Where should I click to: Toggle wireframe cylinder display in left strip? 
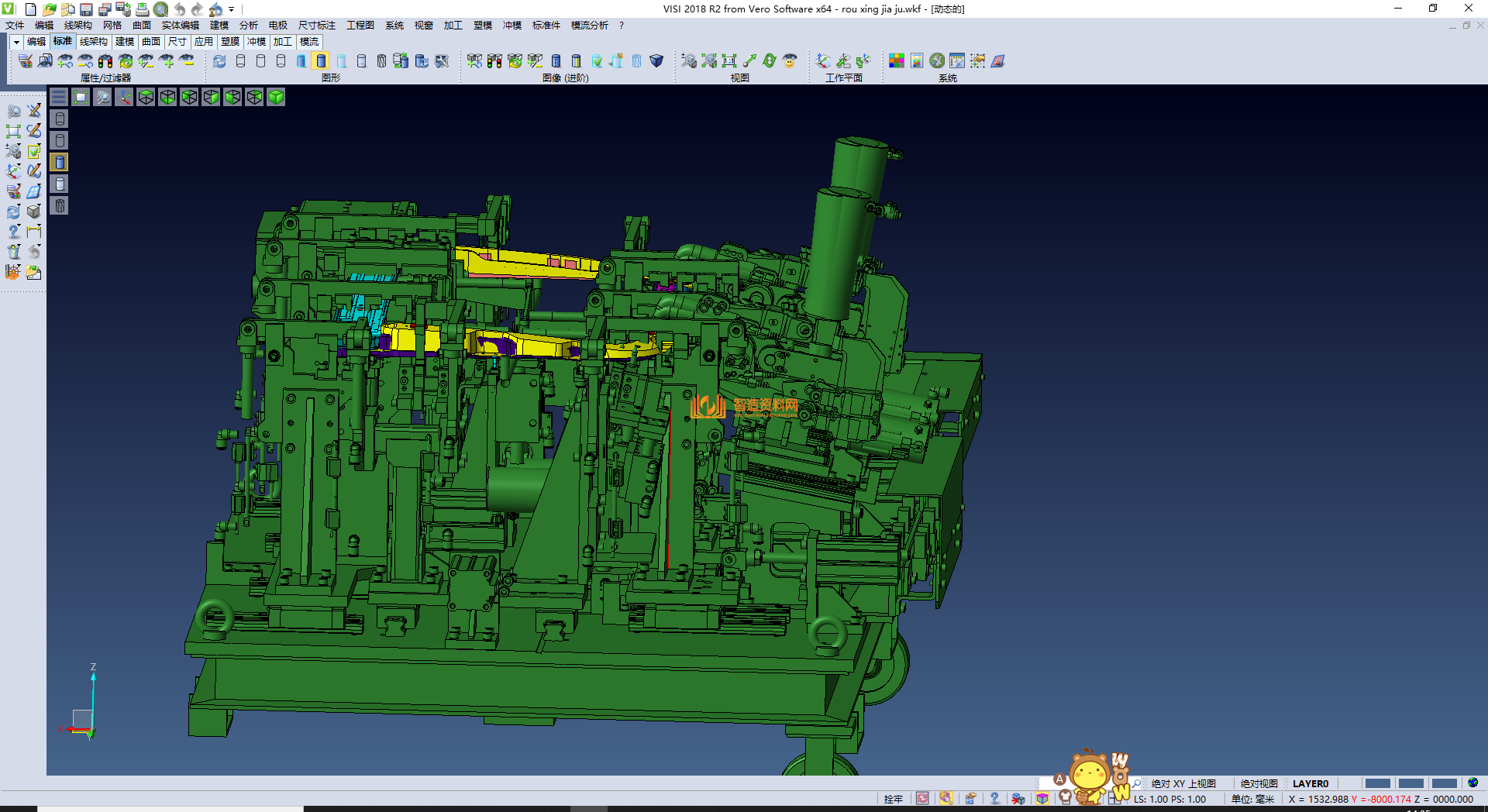pos(60,119)
